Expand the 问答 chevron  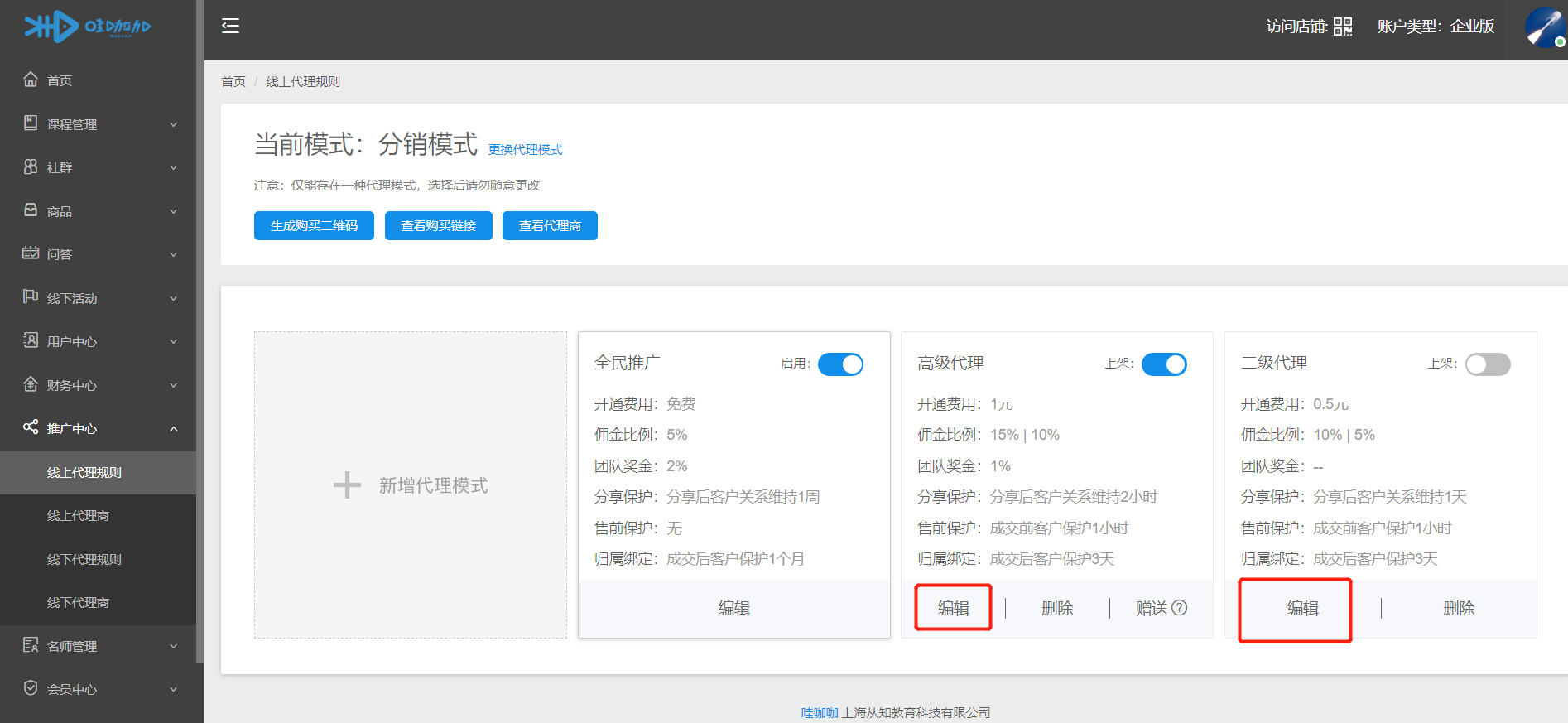[x=174, y=254]
